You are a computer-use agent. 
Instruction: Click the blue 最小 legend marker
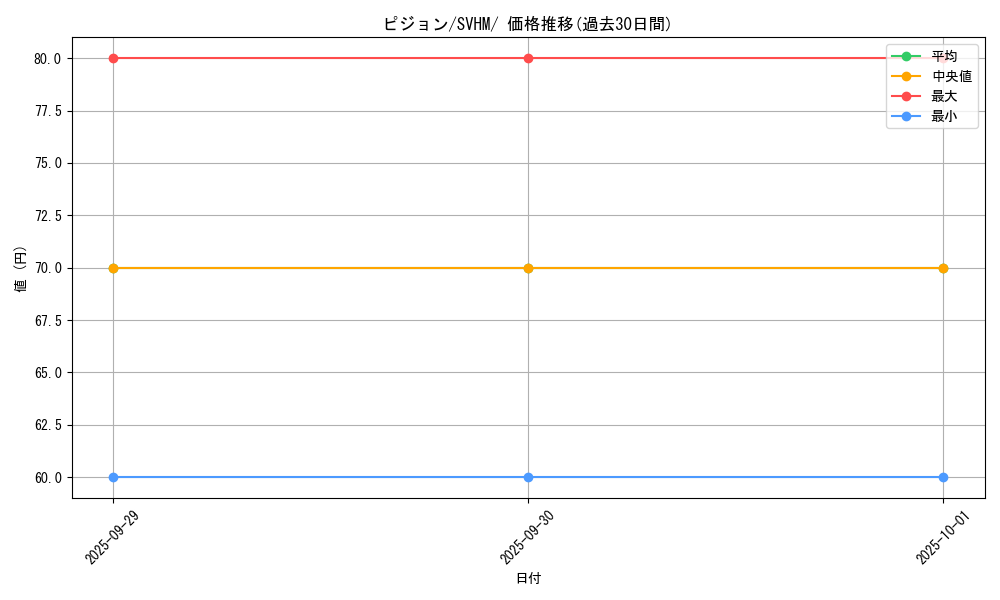click(x=907, y=116)
